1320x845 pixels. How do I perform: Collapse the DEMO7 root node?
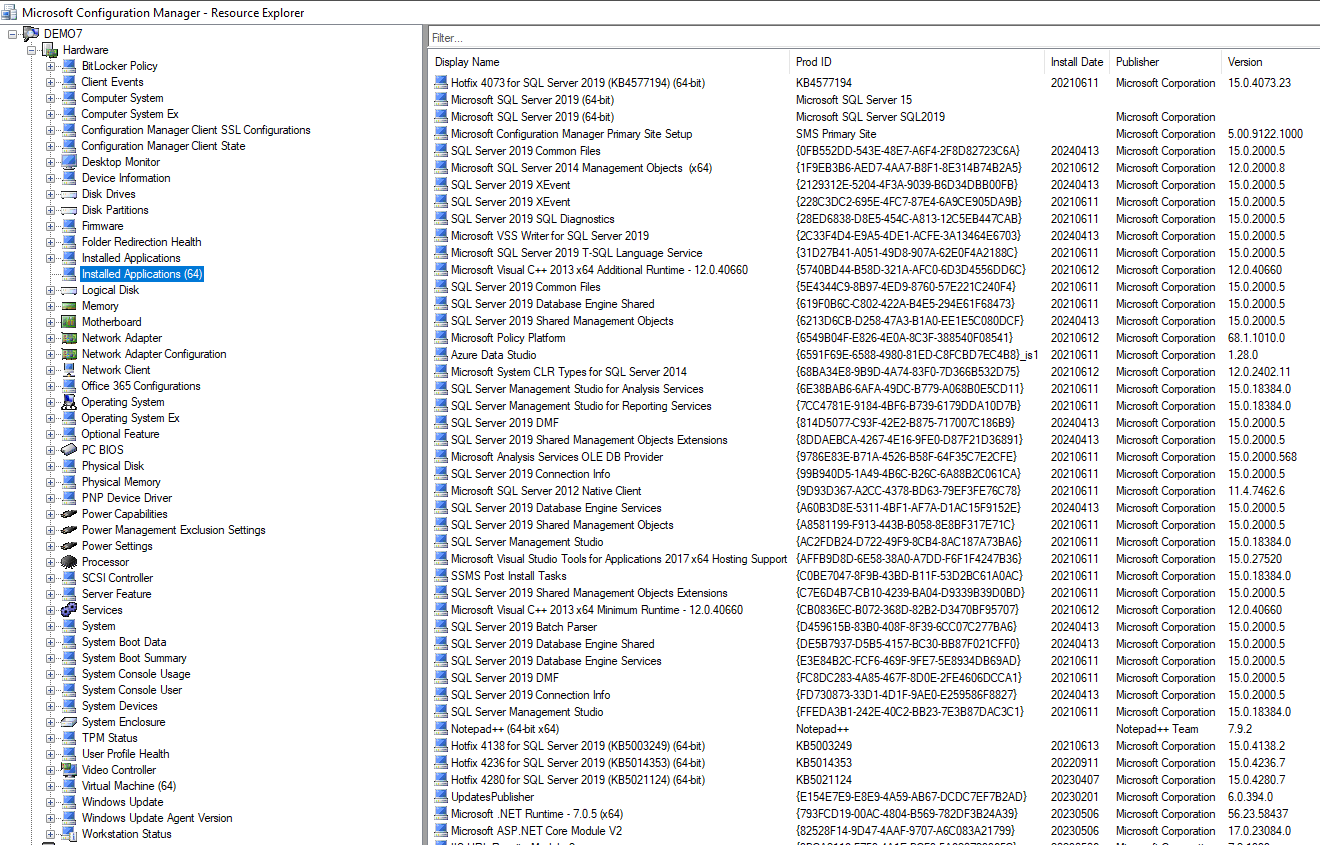click(x=13, y=34)
